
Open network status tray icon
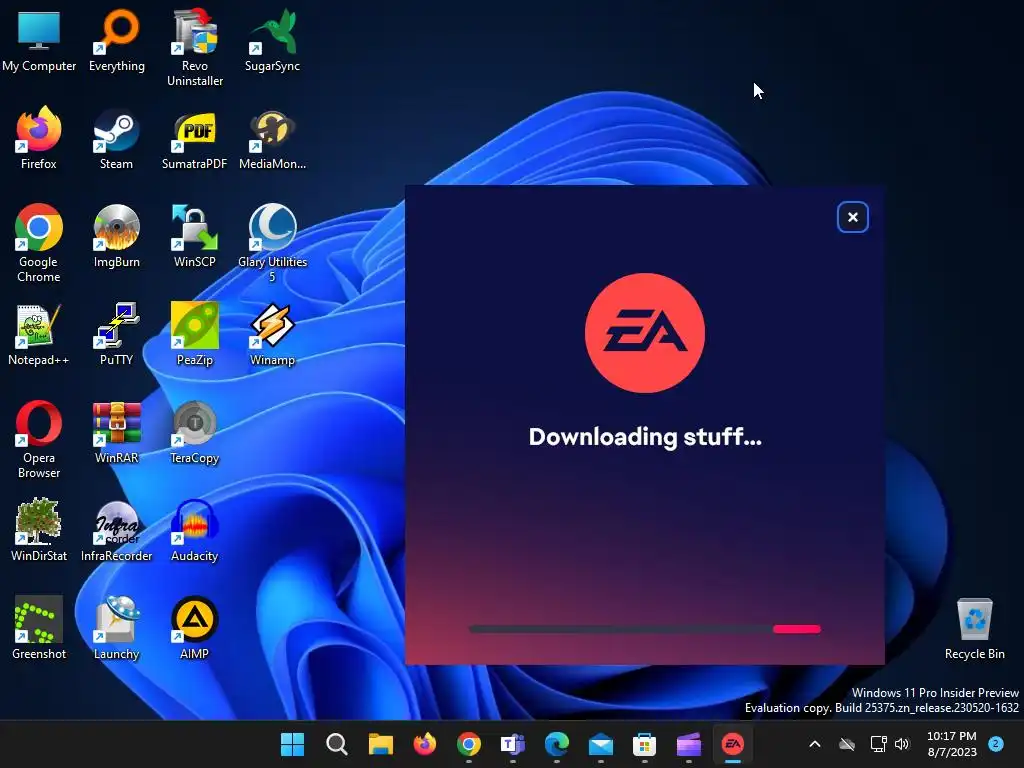[878, 744]
